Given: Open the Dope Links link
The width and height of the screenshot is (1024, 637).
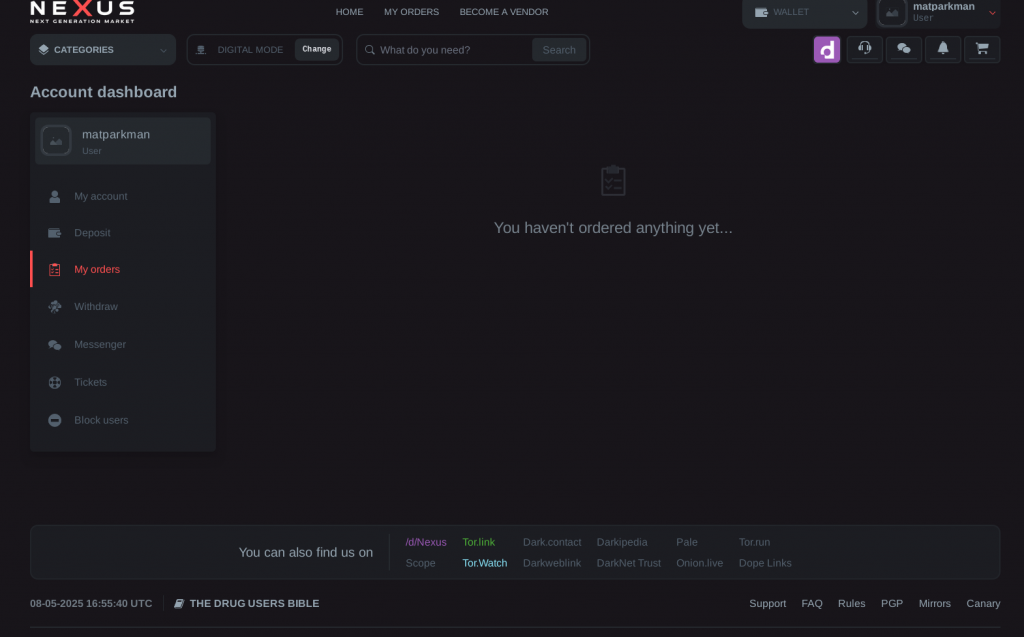Looking at the screenshot, I should 765,563.
